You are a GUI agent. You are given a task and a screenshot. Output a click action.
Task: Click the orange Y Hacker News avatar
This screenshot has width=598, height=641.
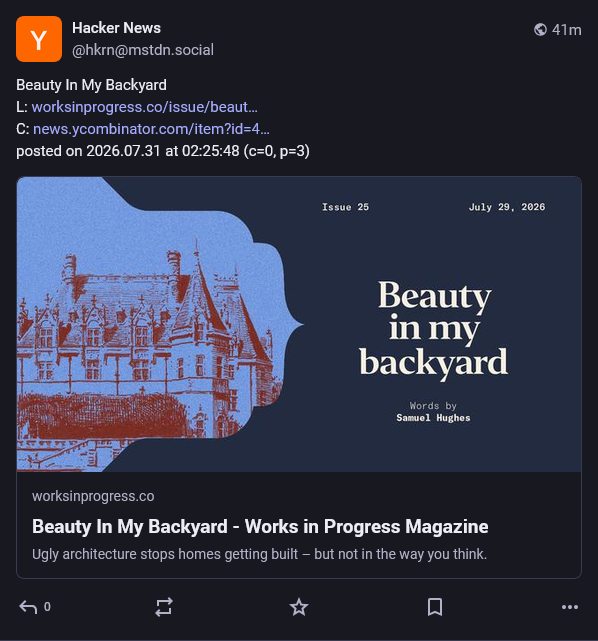click(39, 39)
